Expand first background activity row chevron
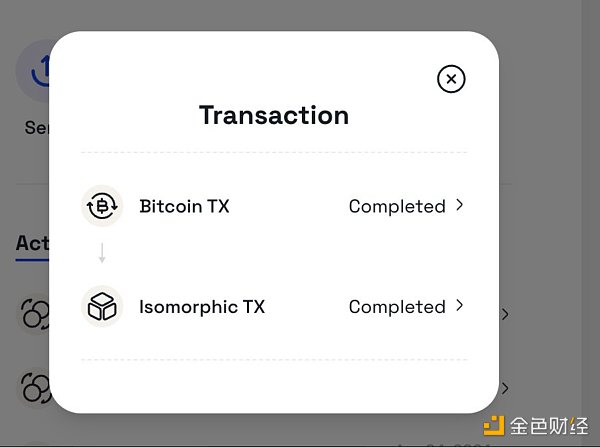Viewport: 600px width, 447px height. tap(506, 314)
